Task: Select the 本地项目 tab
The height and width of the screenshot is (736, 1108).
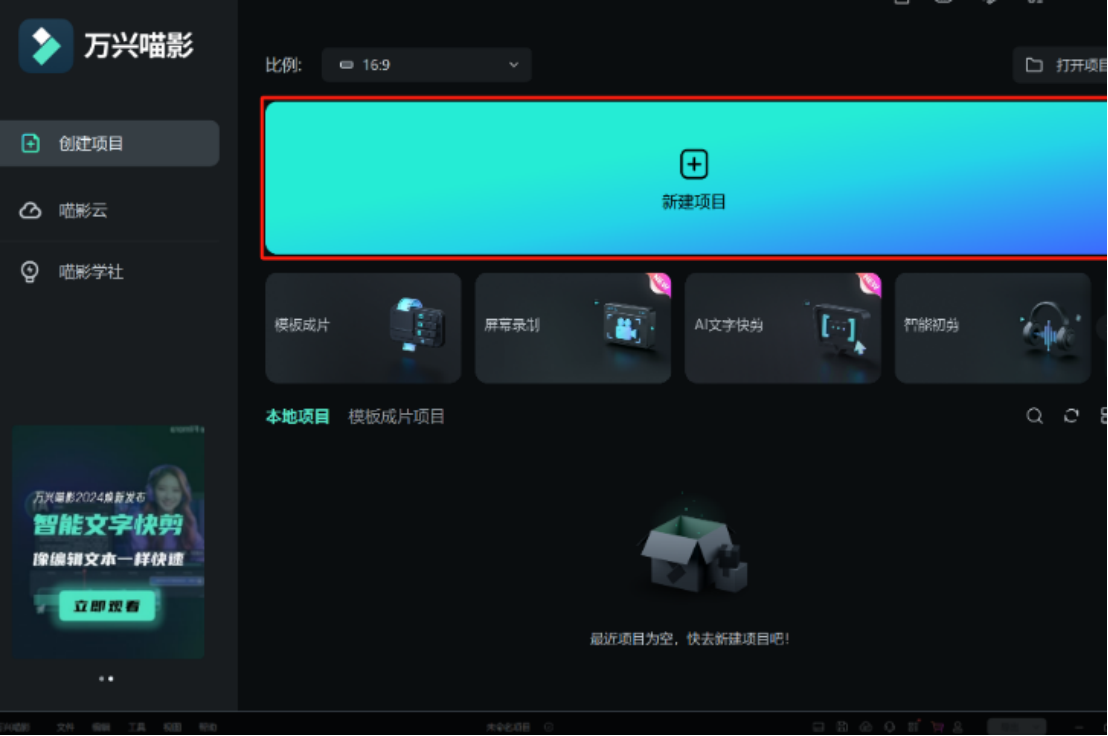Action: pos(296,416)
